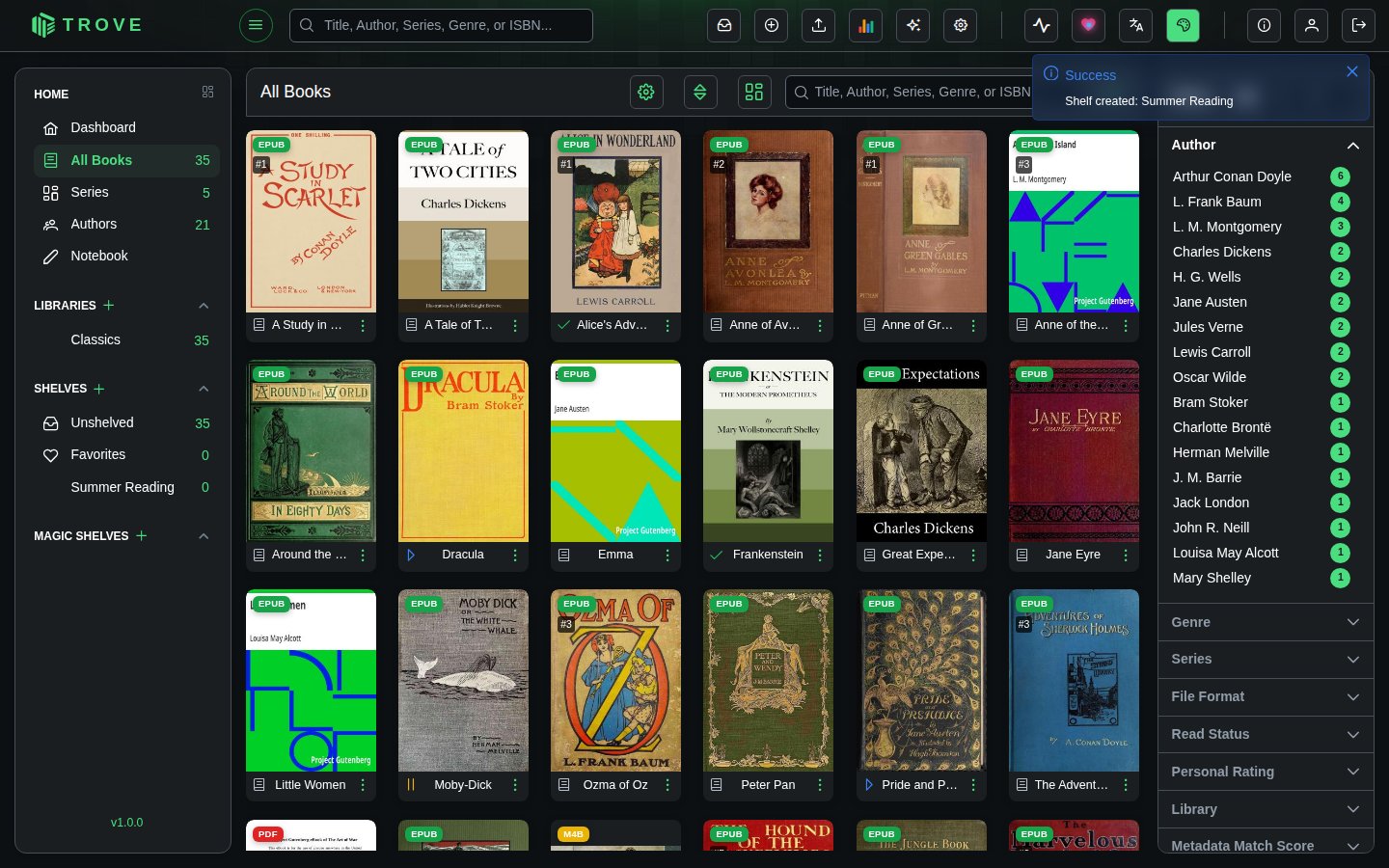Open options menu for Dracula

[x=515, y=556]
